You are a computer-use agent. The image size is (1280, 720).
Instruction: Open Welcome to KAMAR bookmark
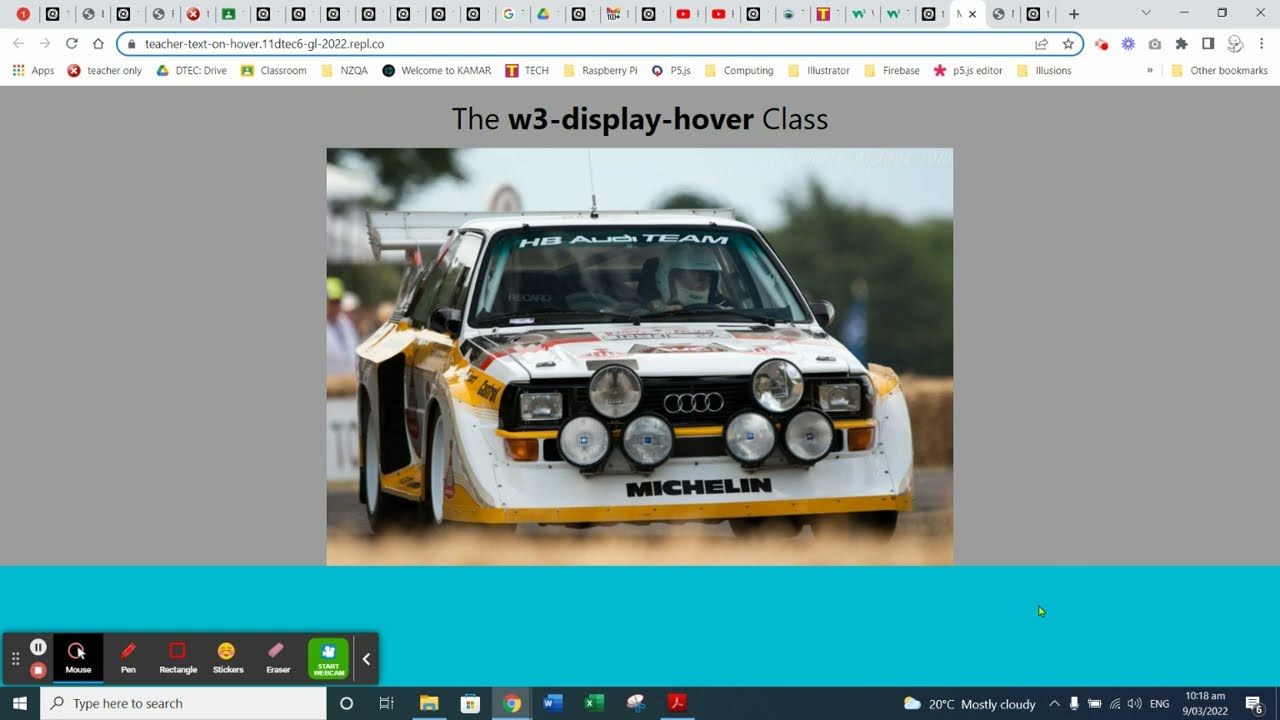437,71
